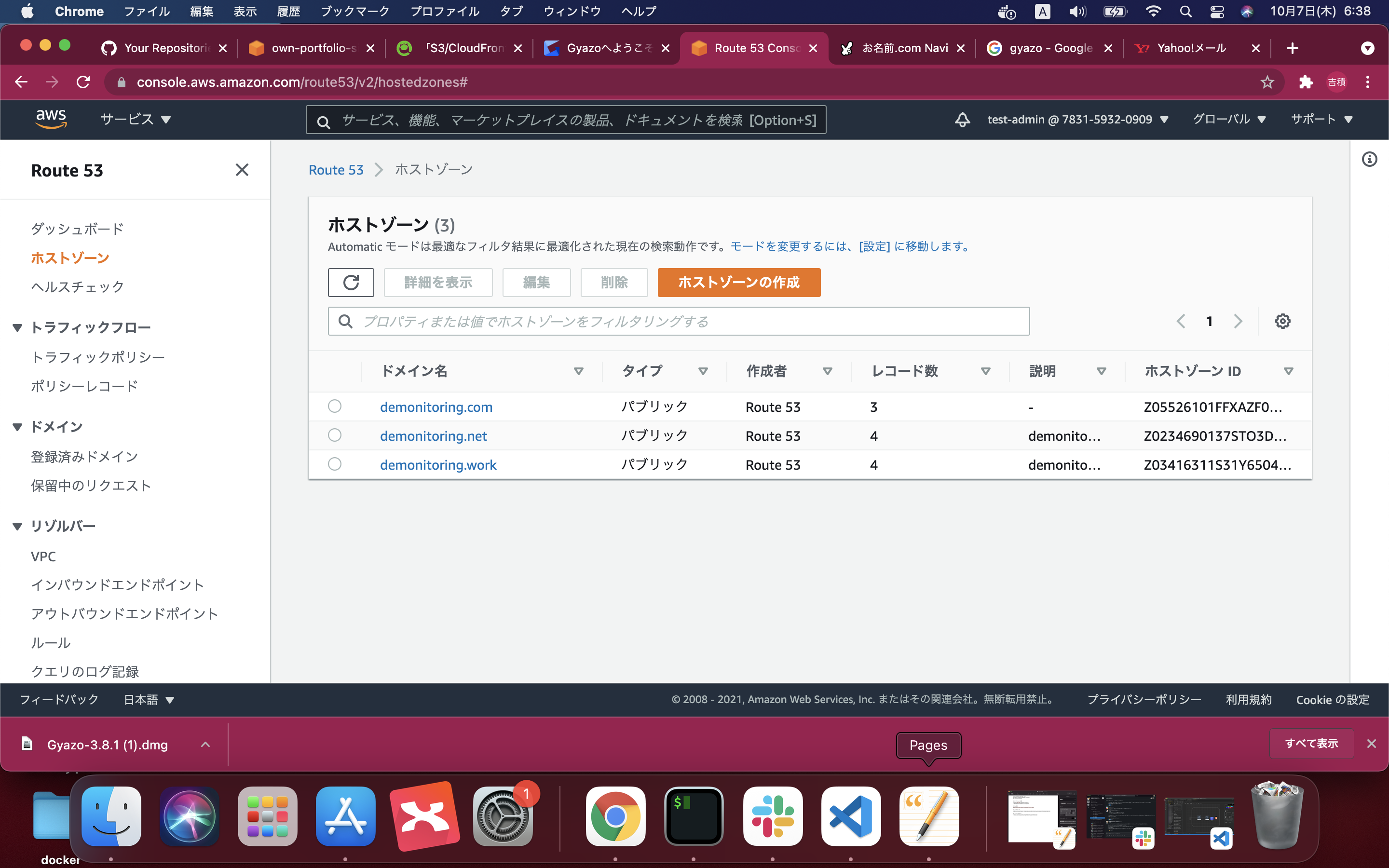Open Chrome extensions from the puzzle icon
Viewport: 1389px width, 868px height.
point(1305,82)
